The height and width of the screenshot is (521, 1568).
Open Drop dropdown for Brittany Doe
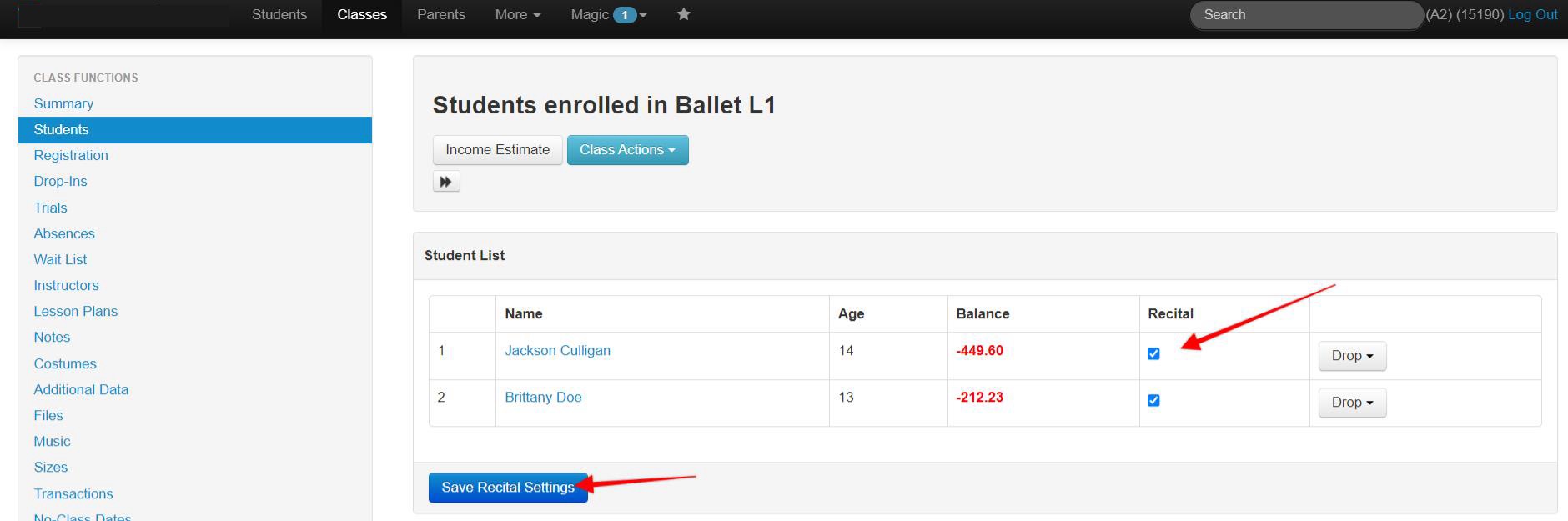[x=1351, y=403]
